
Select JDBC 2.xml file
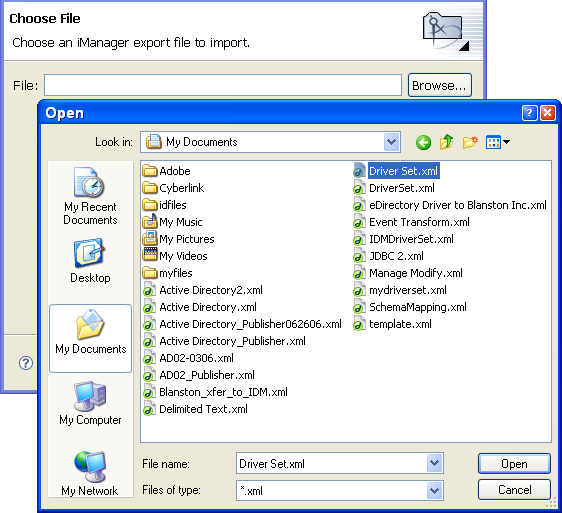tap(388, 256)
